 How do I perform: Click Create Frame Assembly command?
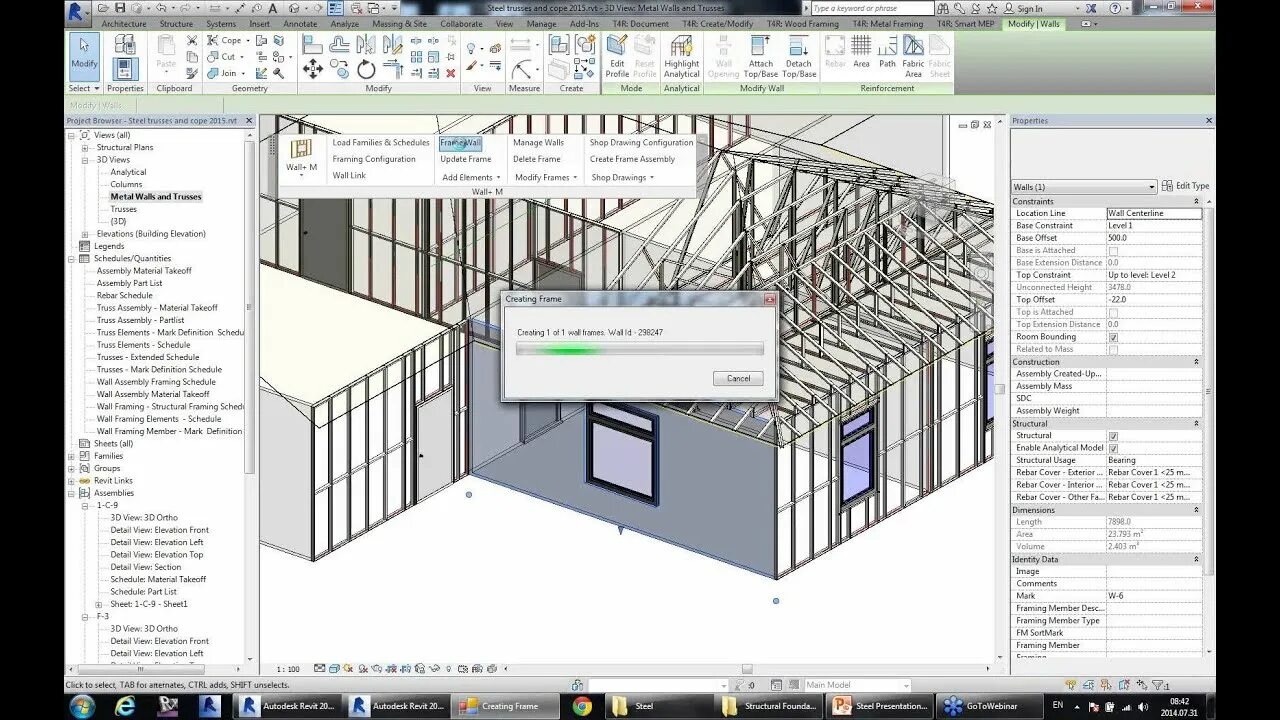coord(632,159)
